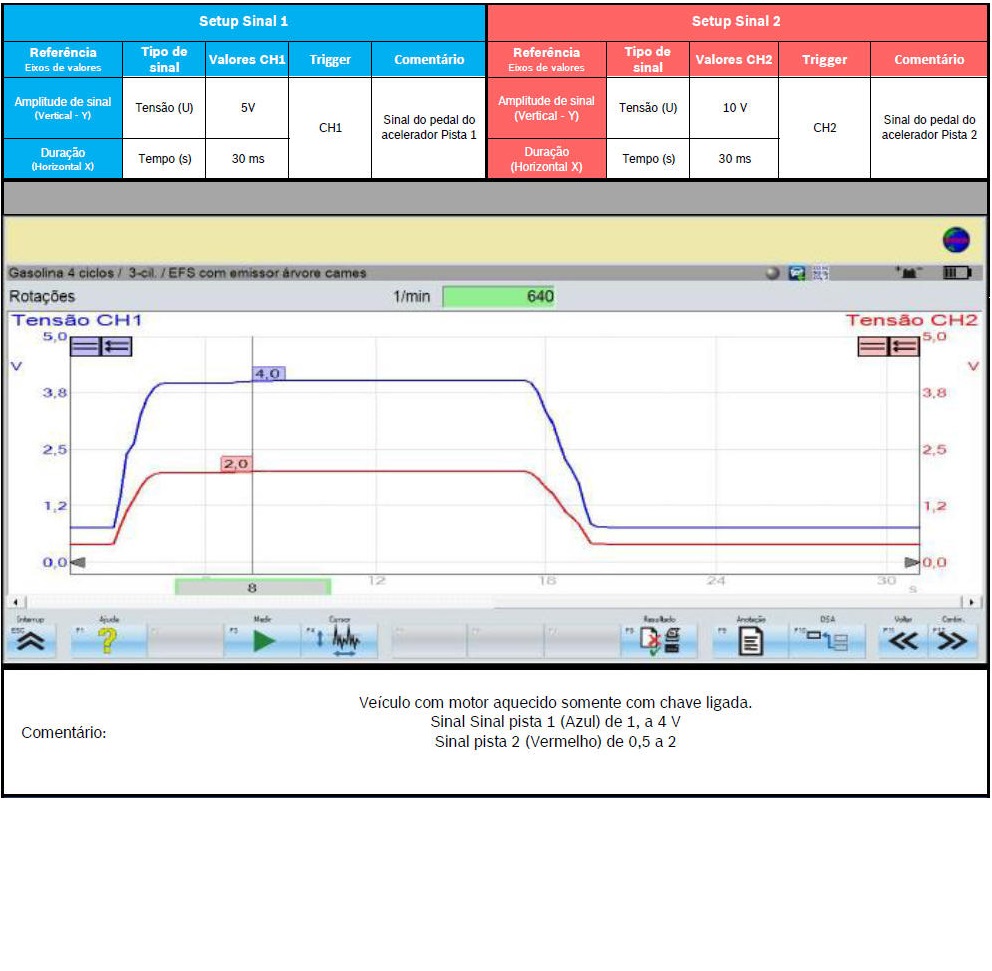Toggle CH1 blue arrow-left offset button
The width and height of the screenshot is (992, 971).
[116, 346]
